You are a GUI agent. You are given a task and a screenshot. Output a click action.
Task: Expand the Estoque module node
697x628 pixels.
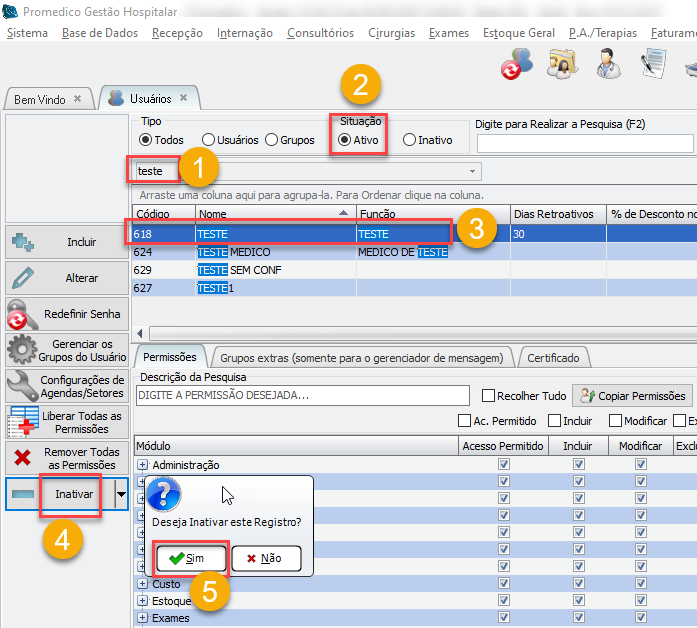pos(142,601)
